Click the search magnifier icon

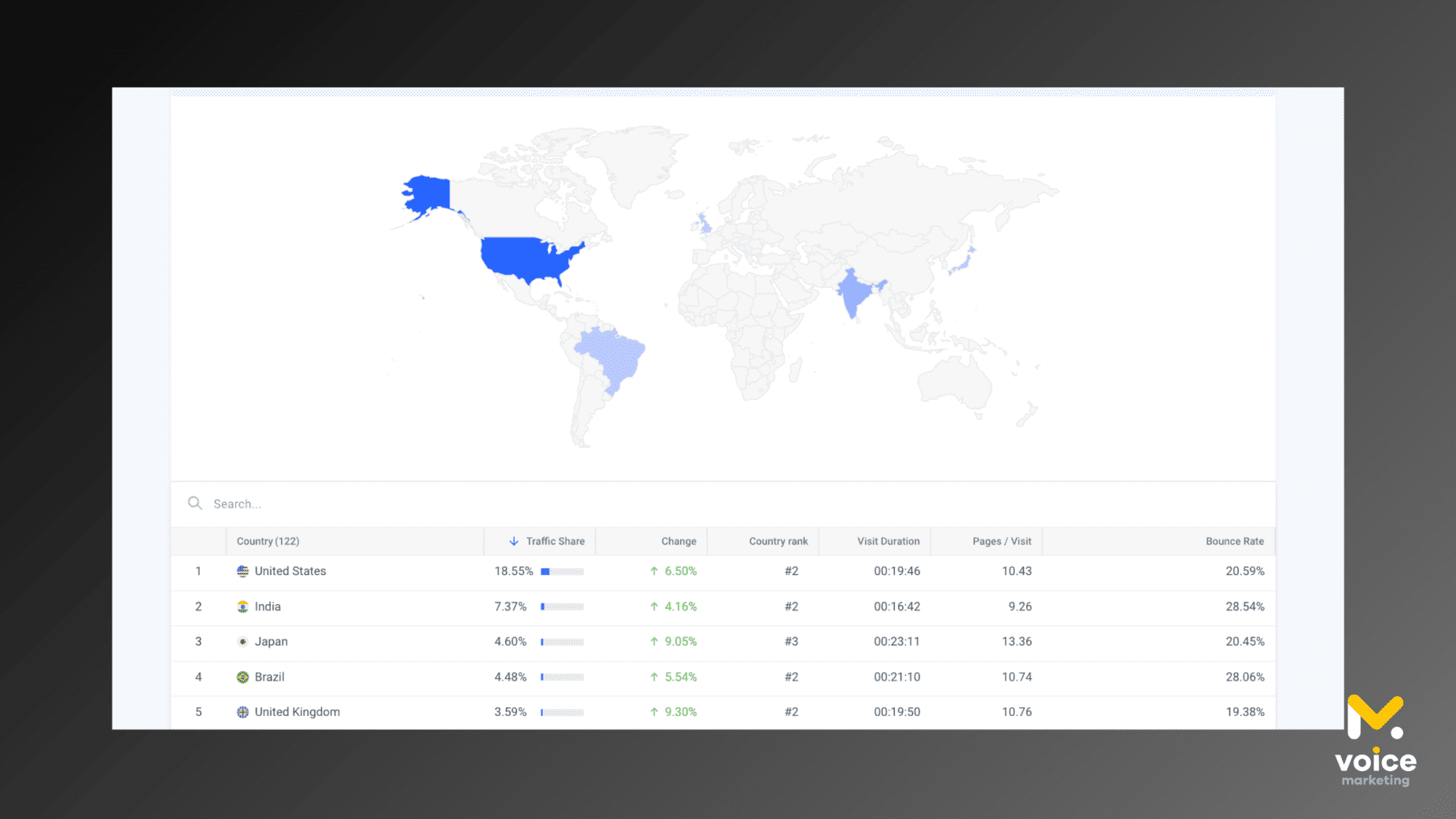click(x=194, y=503)
